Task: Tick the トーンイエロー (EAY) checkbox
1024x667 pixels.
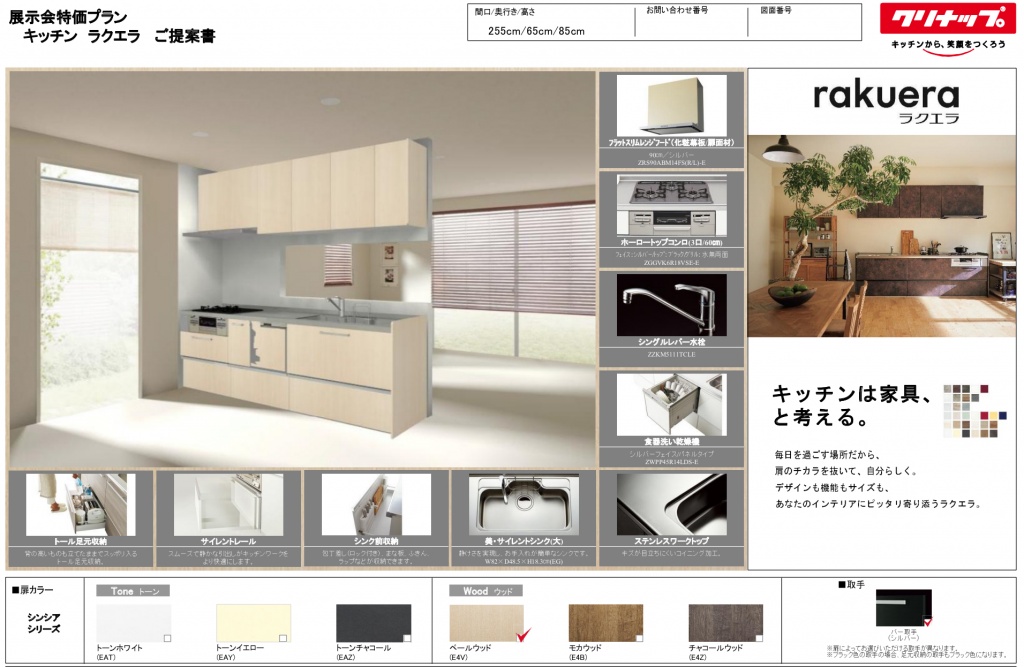Action: pos(283,638)
